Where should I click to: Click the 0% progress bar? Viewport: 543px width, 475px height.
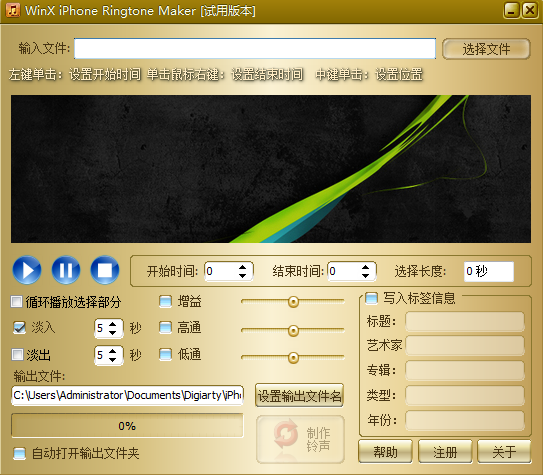pos(127,425)
